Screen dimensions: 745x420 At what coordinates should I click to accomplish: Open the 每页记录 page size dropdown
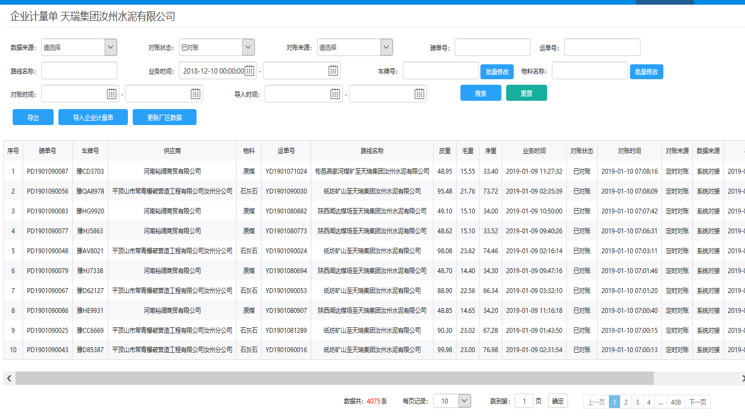[x=464, y=401]
